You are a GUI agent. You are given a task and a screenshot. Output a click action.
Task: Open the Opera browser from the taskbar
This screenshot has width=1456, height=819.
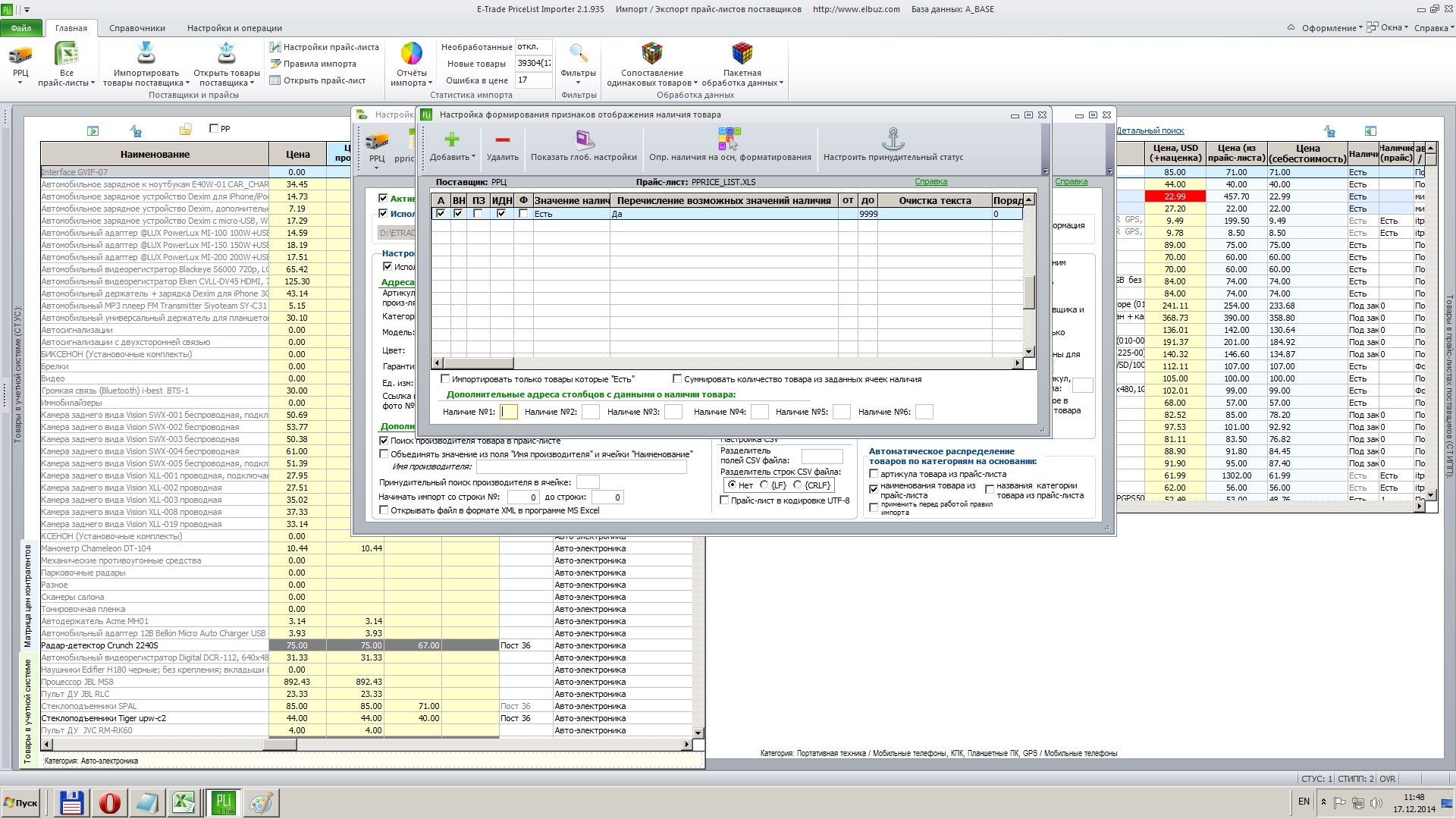pos(110,802)
